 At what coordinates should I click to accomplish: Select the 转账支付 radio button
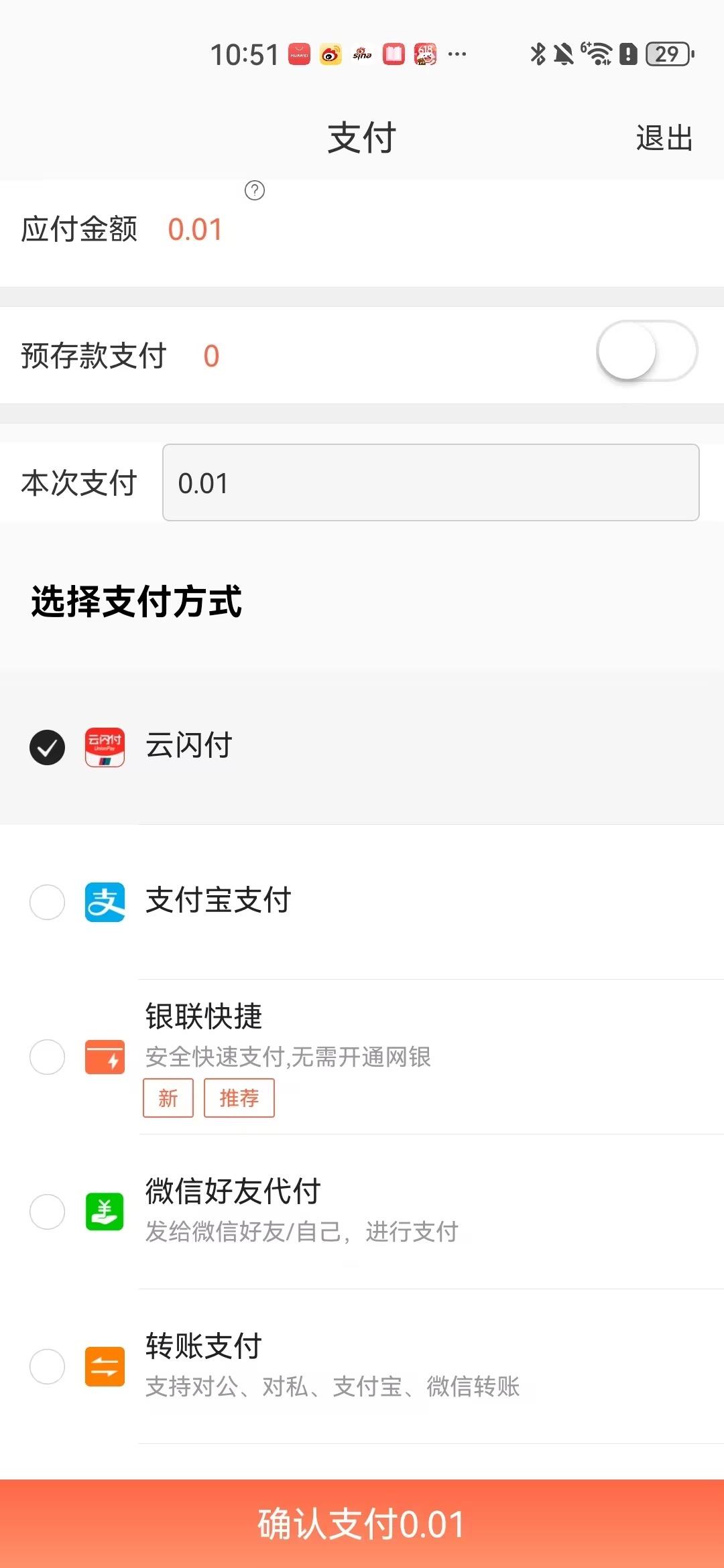(x=47, y=1366)
